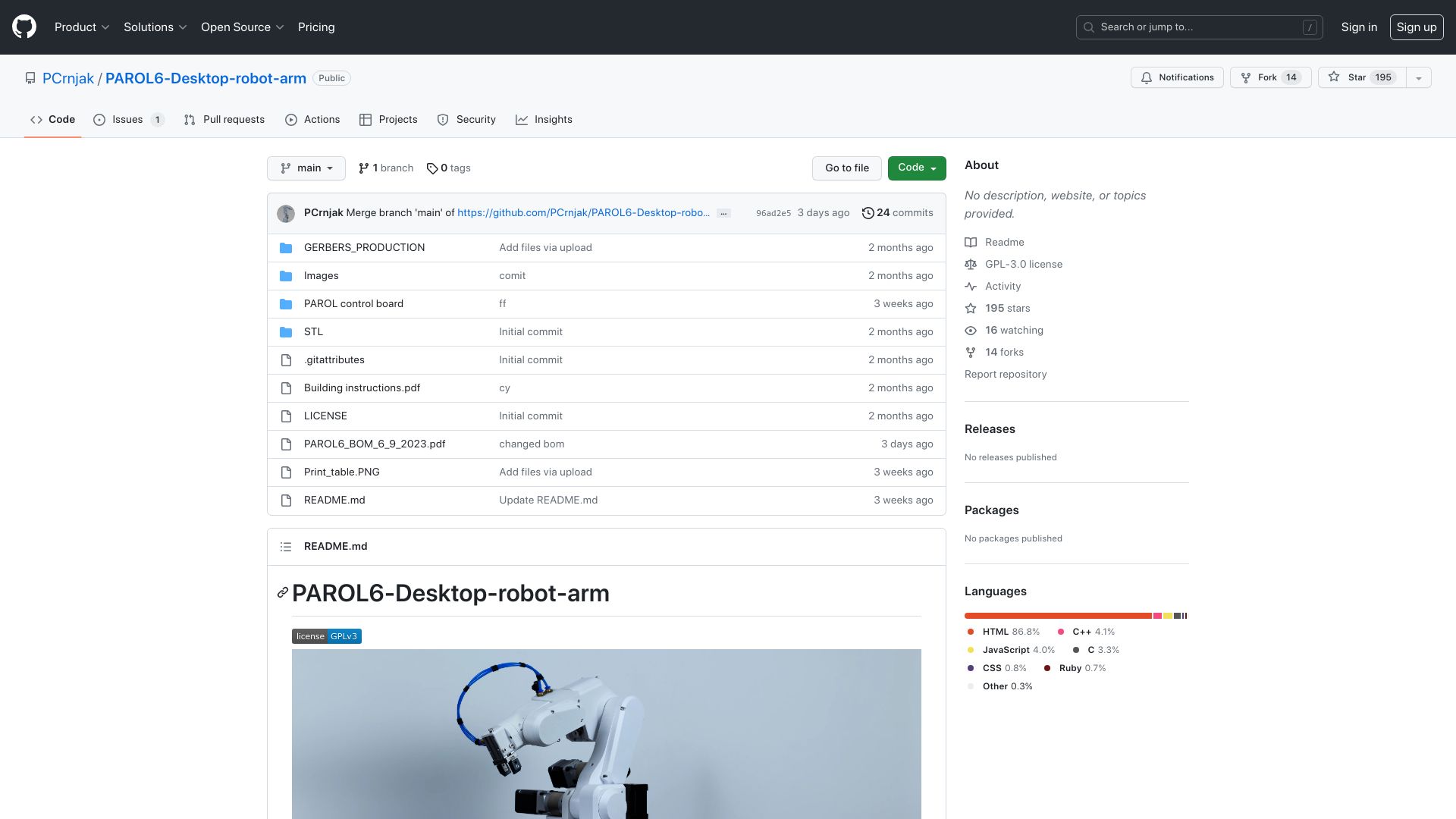Go to Pricing page
Image resolution: width=1456 pixels, height=819 pixels.
316,27
